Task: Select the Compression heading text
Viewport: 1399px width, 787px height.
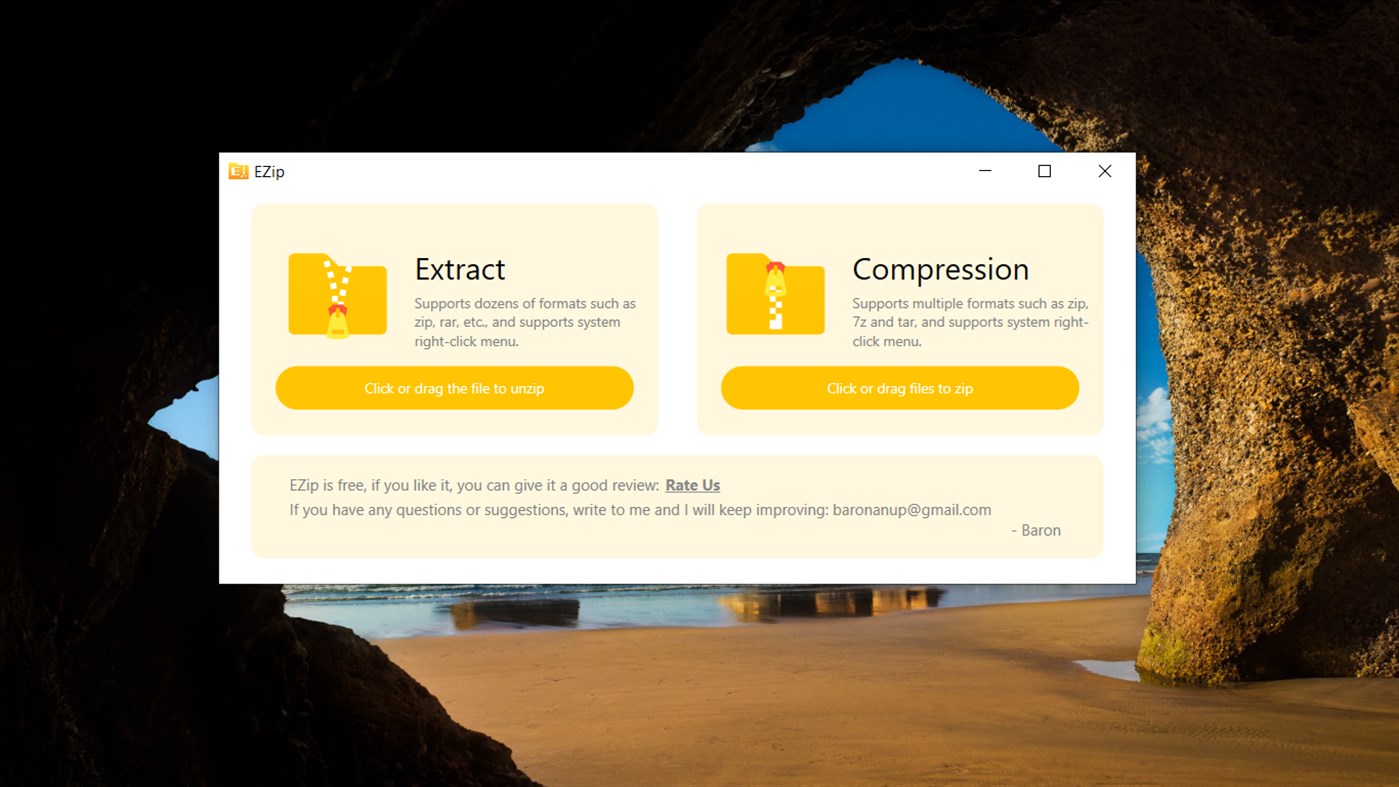Action: (x=940, y=268)
